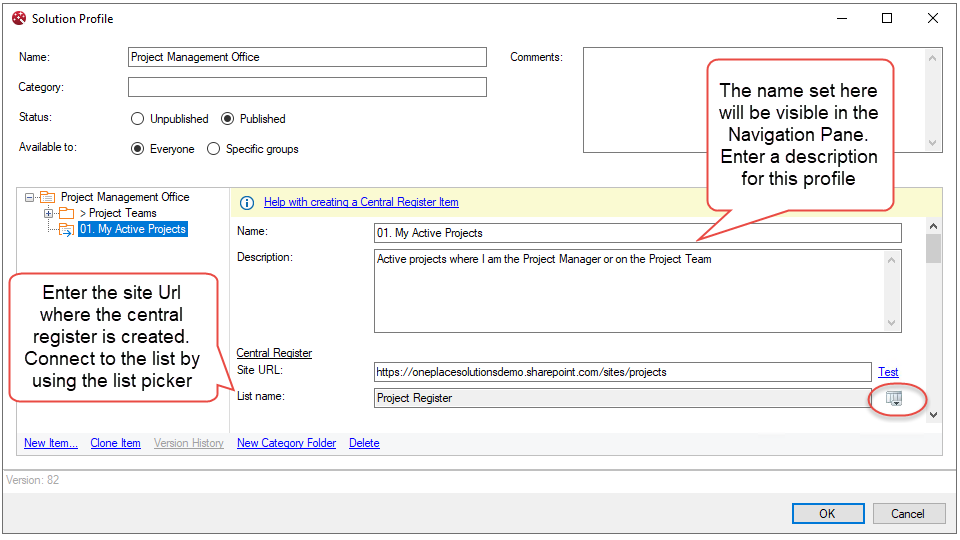Screen dimensions: 960x540
Task: Open the help link for Central Register Item
Action: pyautogui.click(x=361, y=202)
